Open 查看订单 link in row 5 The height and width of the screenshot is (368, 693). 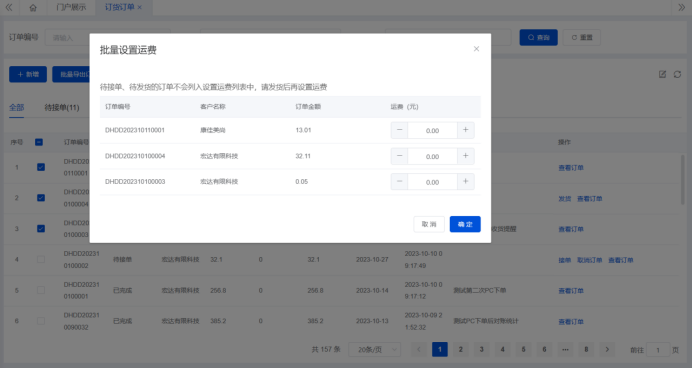(571, 291)
